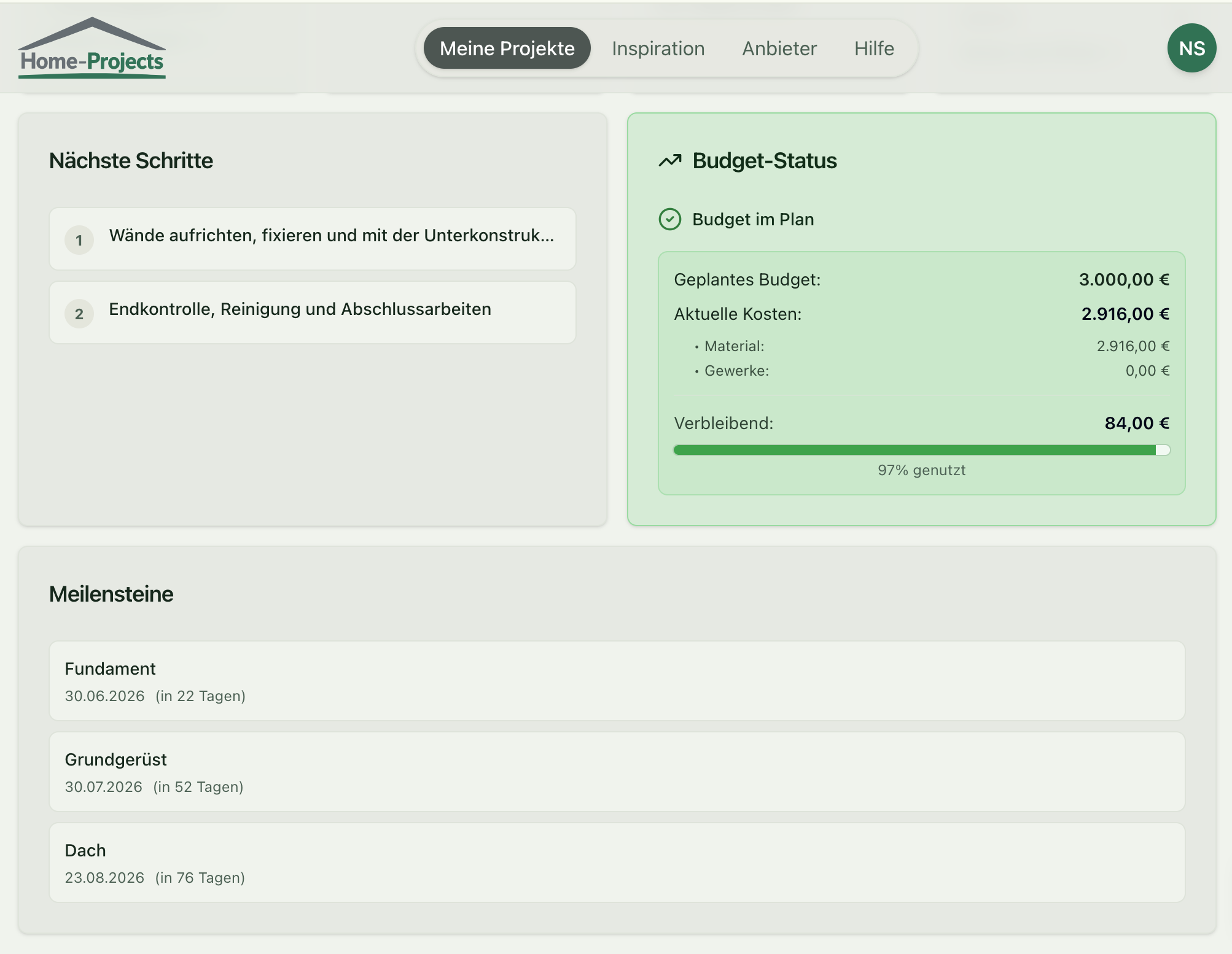Image resolution: width=1232 pixels, height=954 pixels.
Task: Click the Aktuelle Kosten label
Action: 738,314
